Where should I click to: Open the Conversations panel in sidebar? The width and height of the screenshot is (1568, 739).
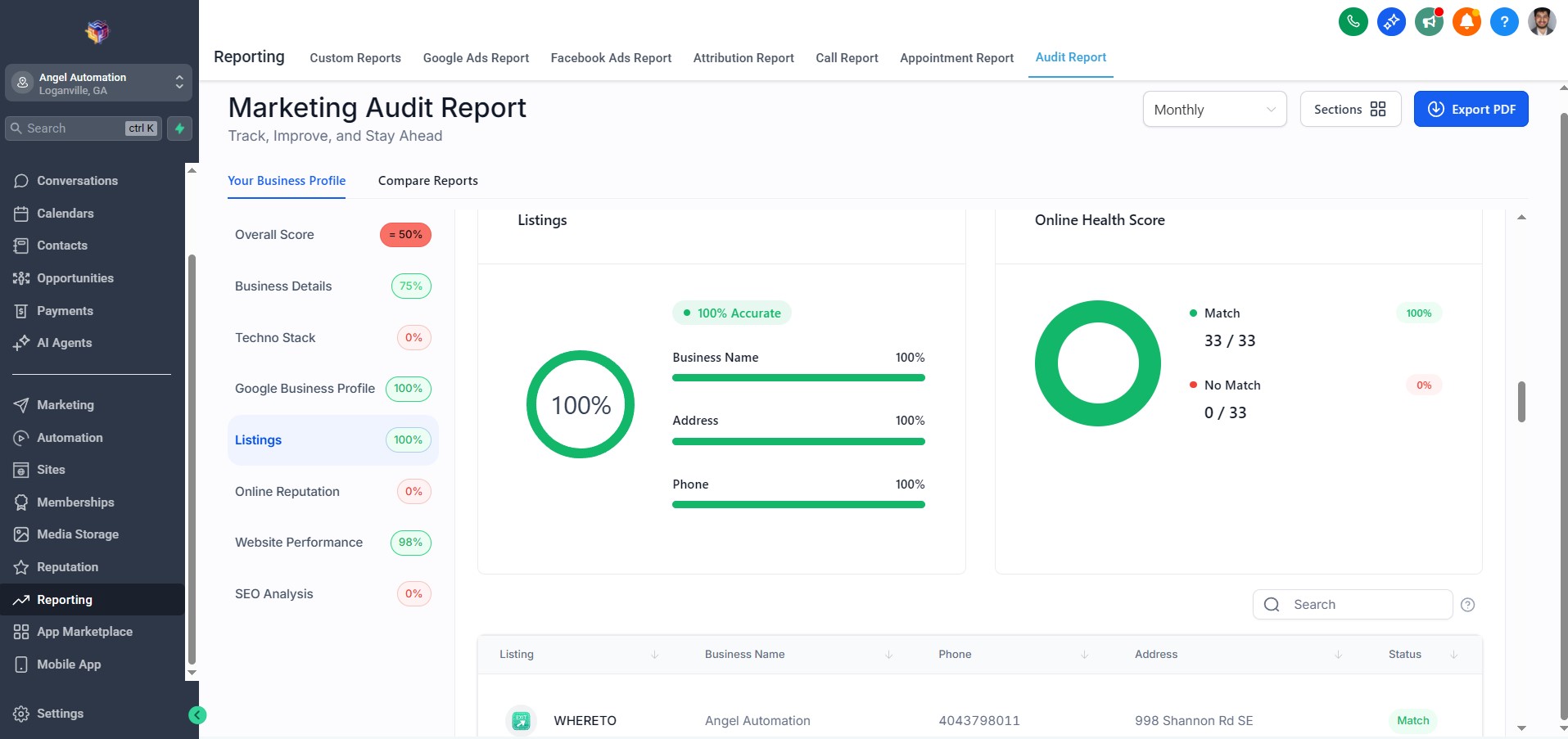coord(76,180)
